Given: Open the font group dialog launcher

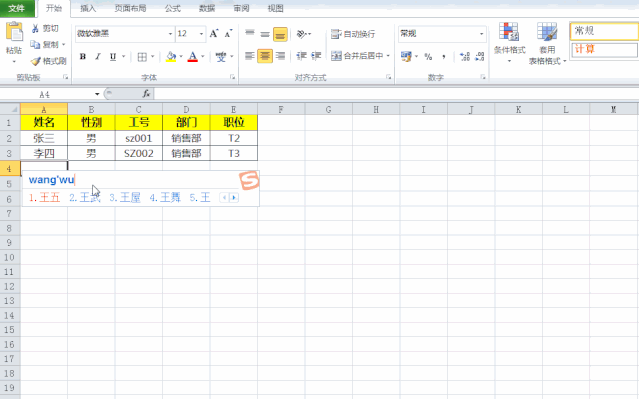Looking at the screenshot, I should coord(232,77).
